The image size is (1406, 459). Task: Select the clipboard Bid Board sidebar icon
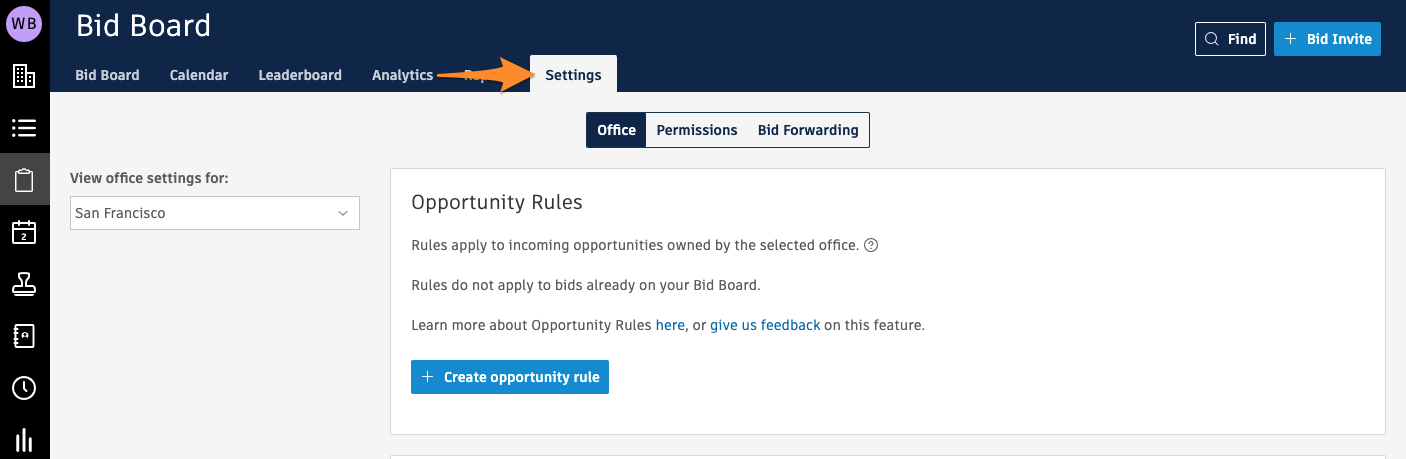point(24,180)
